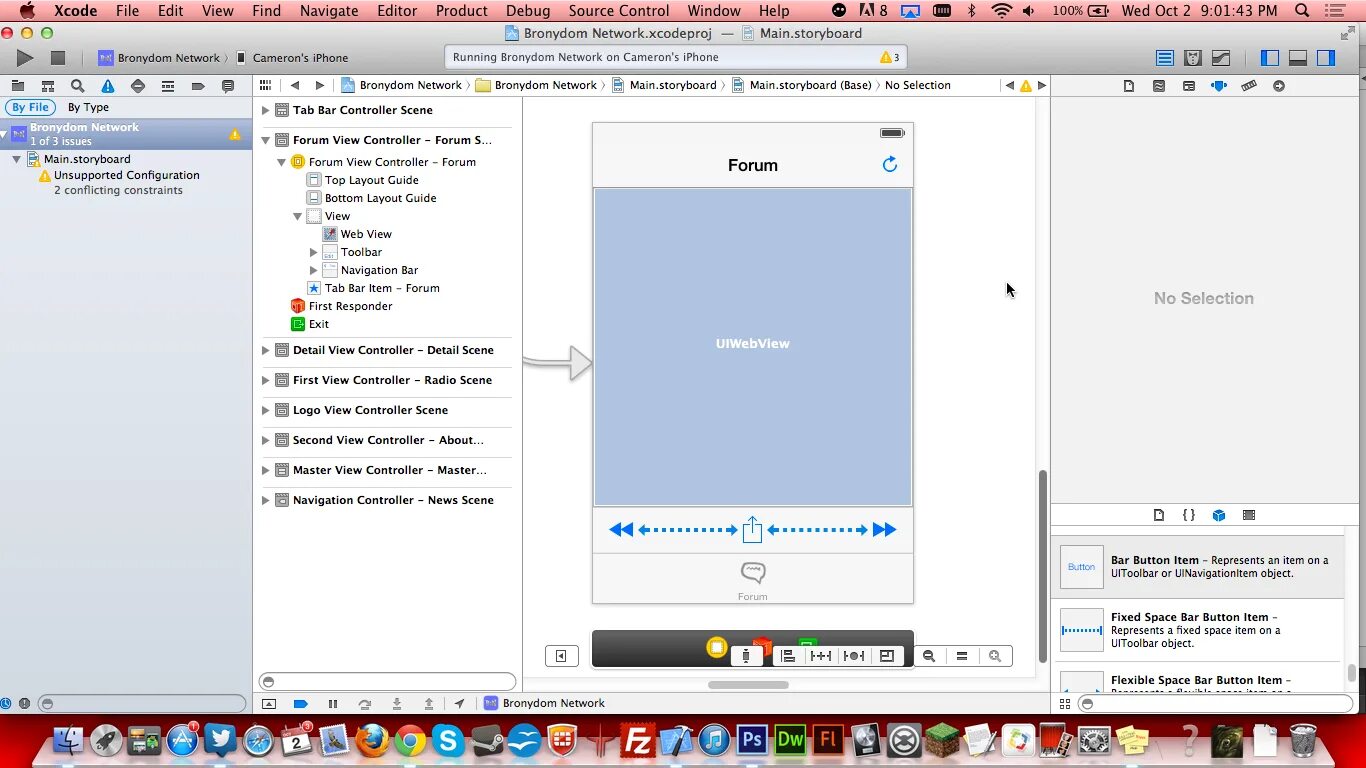Open the Find menu
Screen dimensions: 1366x768
266,11
